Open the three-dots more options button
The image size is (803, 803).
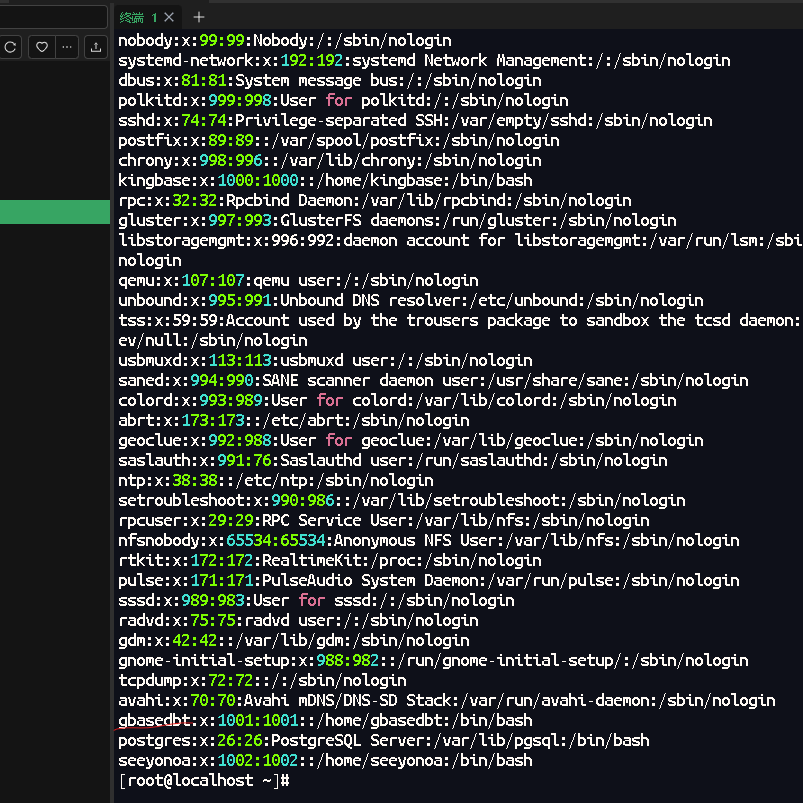click(67, 47)
